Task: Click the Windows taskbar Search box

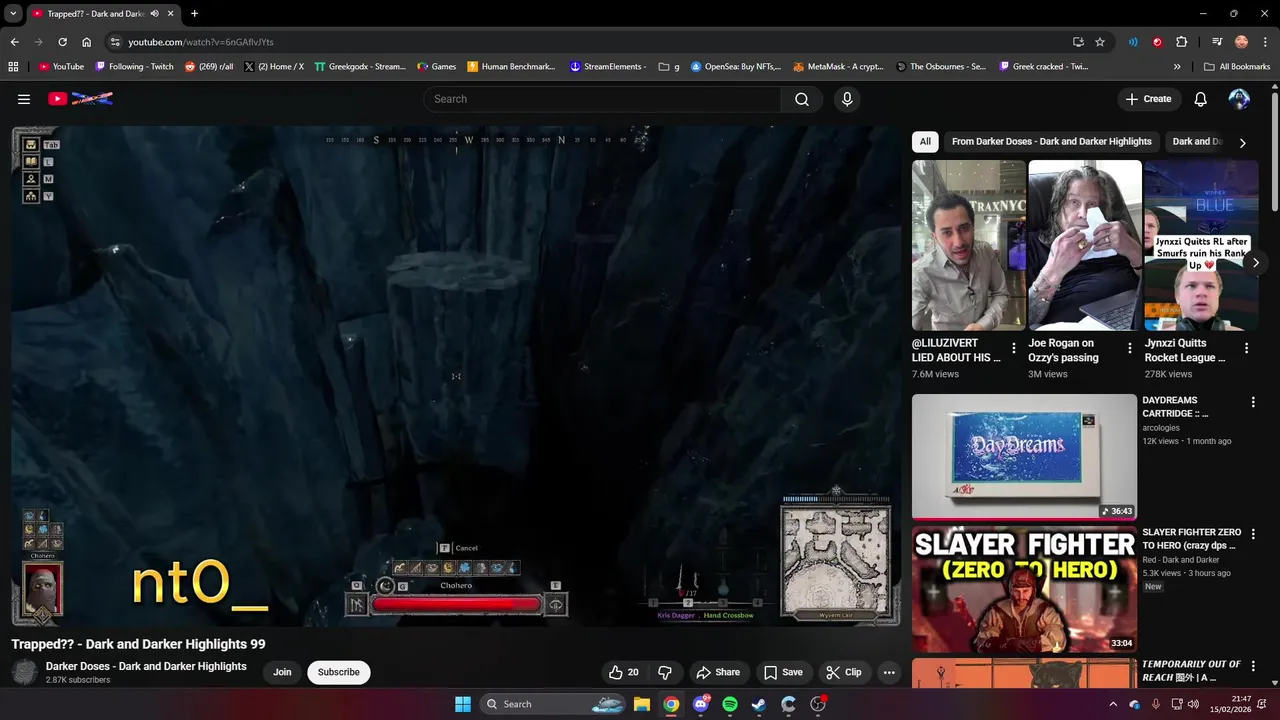Action: (x=554, y=704)
